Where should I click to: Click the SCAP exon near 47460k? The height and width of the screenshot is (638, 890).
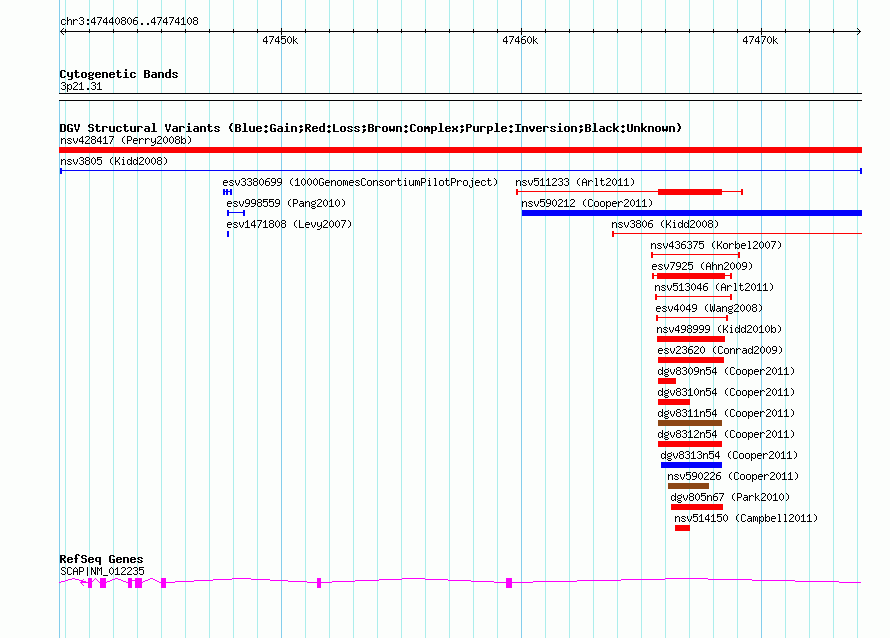pyautogui.click(x=509, y=583)
